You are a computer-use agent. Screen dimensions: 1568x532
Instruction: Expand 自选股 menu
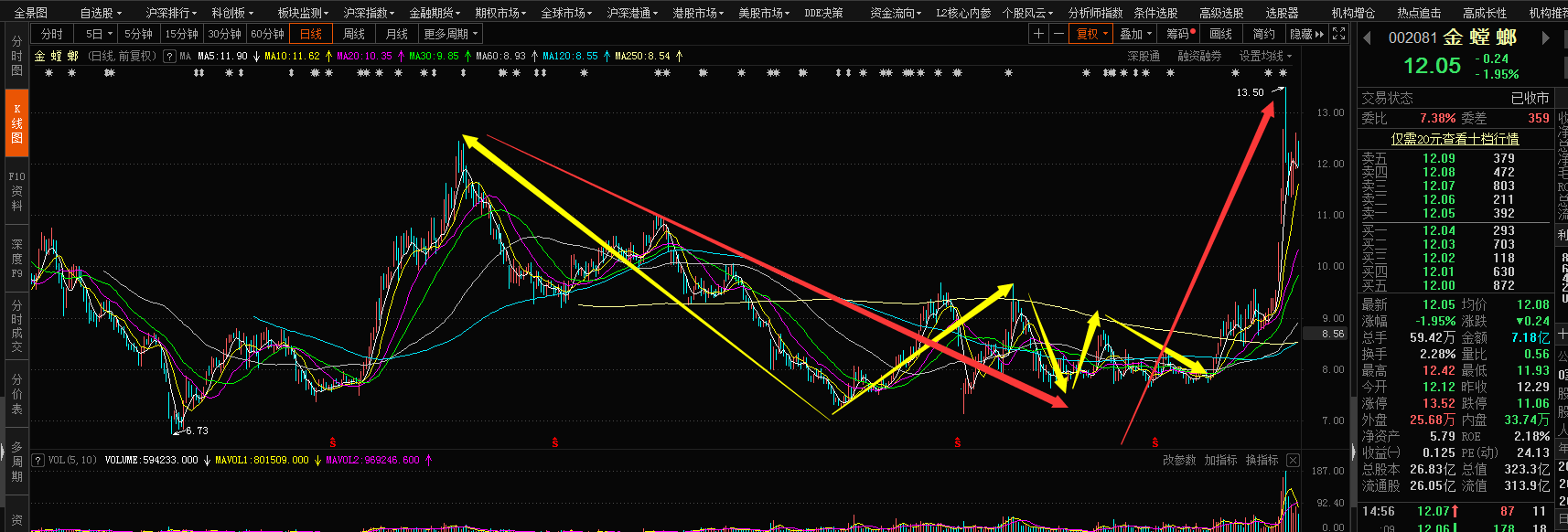[100, 13]
